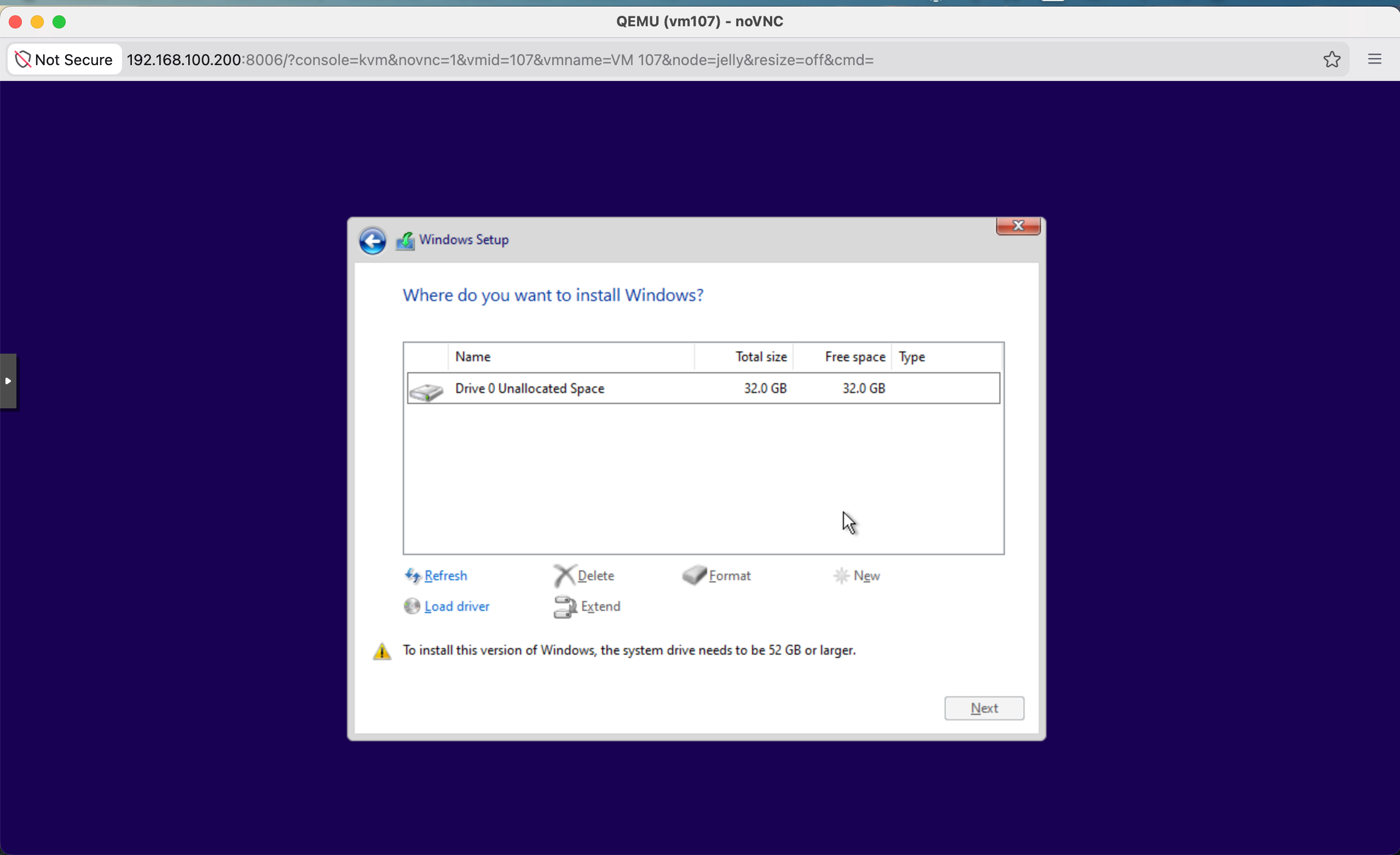Viewport: 1400px width, 855px height.
Task: Click the yellow warning triangle icon
Action: coord(382,651)
